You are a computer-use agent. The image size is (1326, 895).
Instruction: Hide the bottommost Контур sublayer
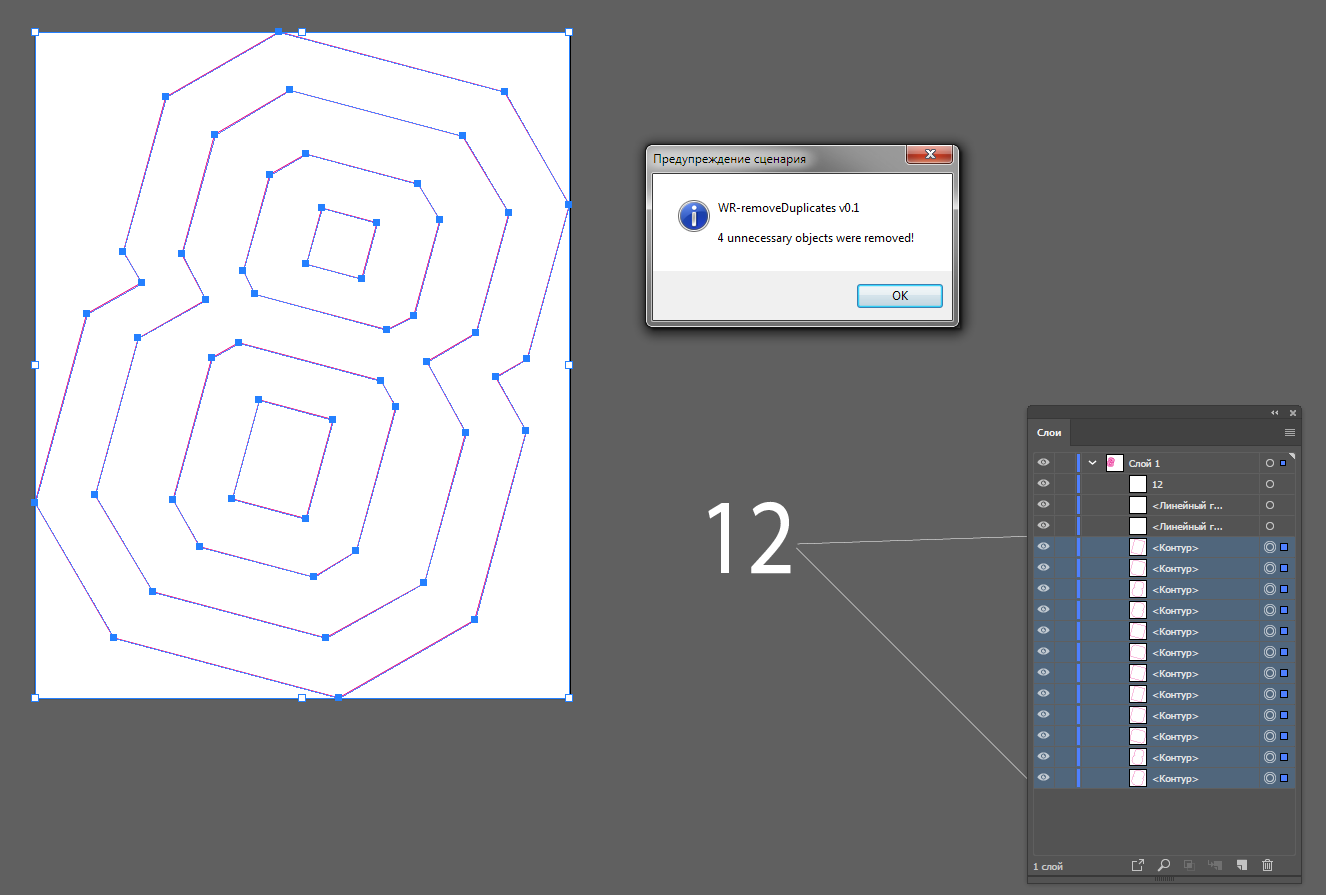[x=1043, y=778]
